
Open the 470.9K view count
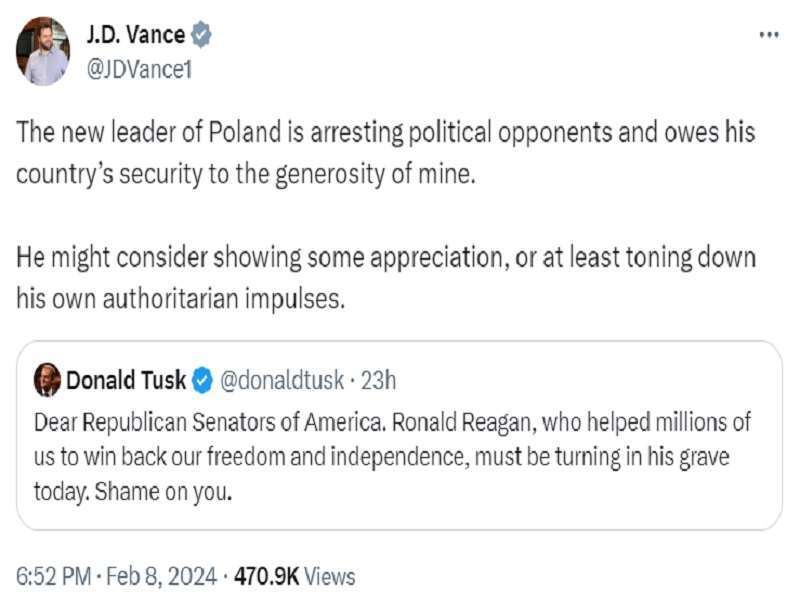point(265,576)
